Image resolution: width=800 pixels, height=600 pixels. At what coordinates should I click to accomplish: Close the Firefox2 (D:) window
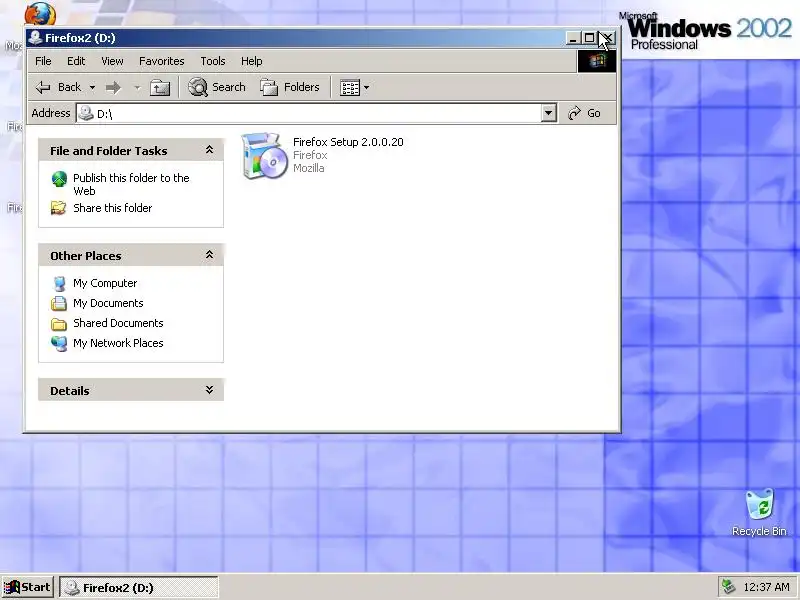(608, 38)
